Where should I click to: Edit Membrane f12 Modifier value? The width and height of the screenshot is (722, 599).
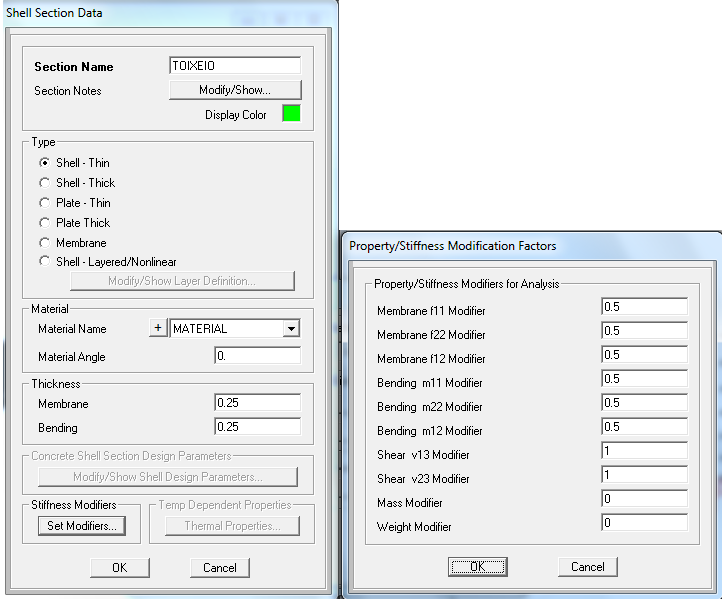(x=644, y=355)
